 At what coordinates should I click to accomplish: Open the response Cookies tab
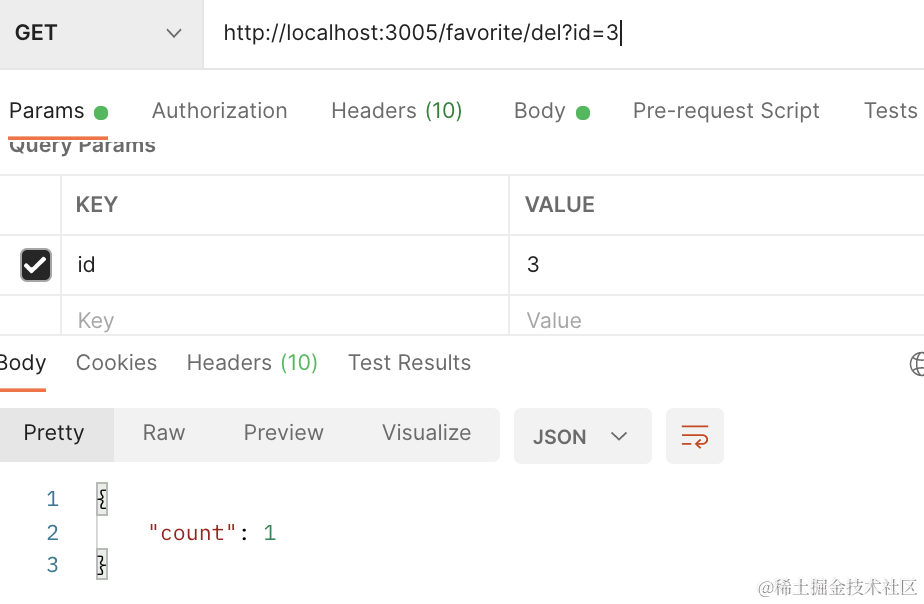tap(116, 363)
